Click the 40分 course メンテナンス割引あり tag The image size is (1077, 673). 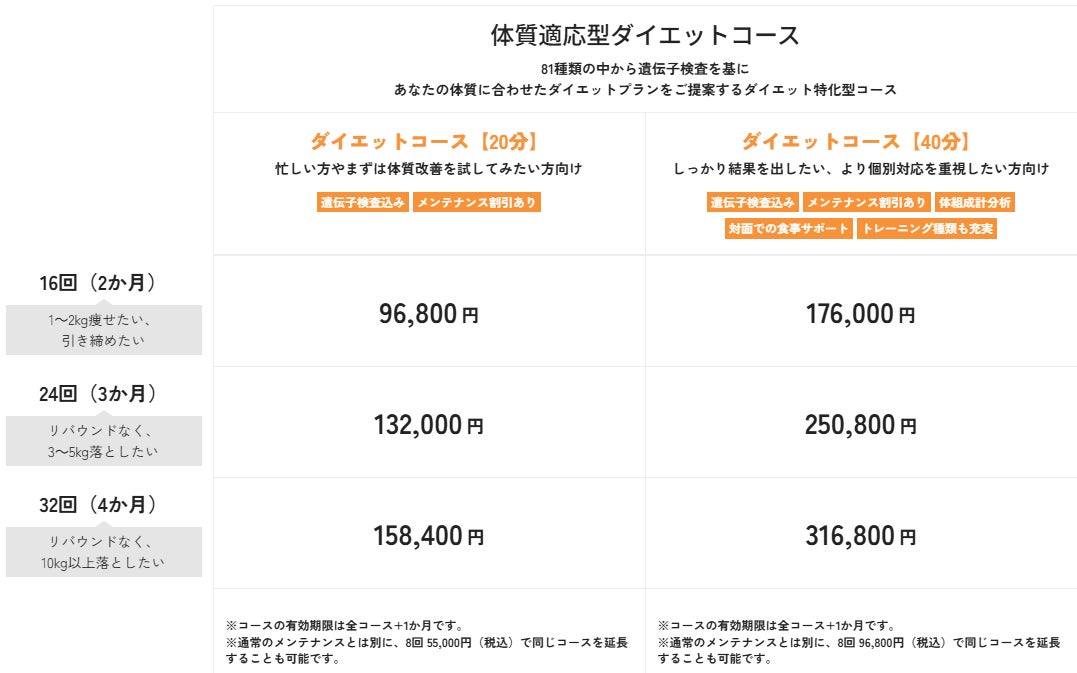click(866, 202)
